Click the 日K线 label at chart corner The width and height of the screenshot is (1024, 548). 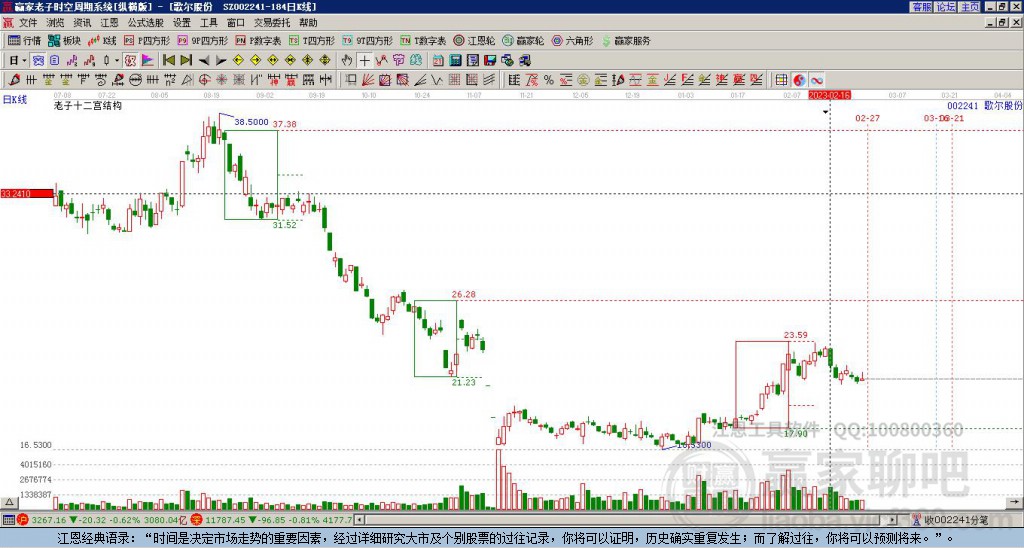click(x=14, y=99)
